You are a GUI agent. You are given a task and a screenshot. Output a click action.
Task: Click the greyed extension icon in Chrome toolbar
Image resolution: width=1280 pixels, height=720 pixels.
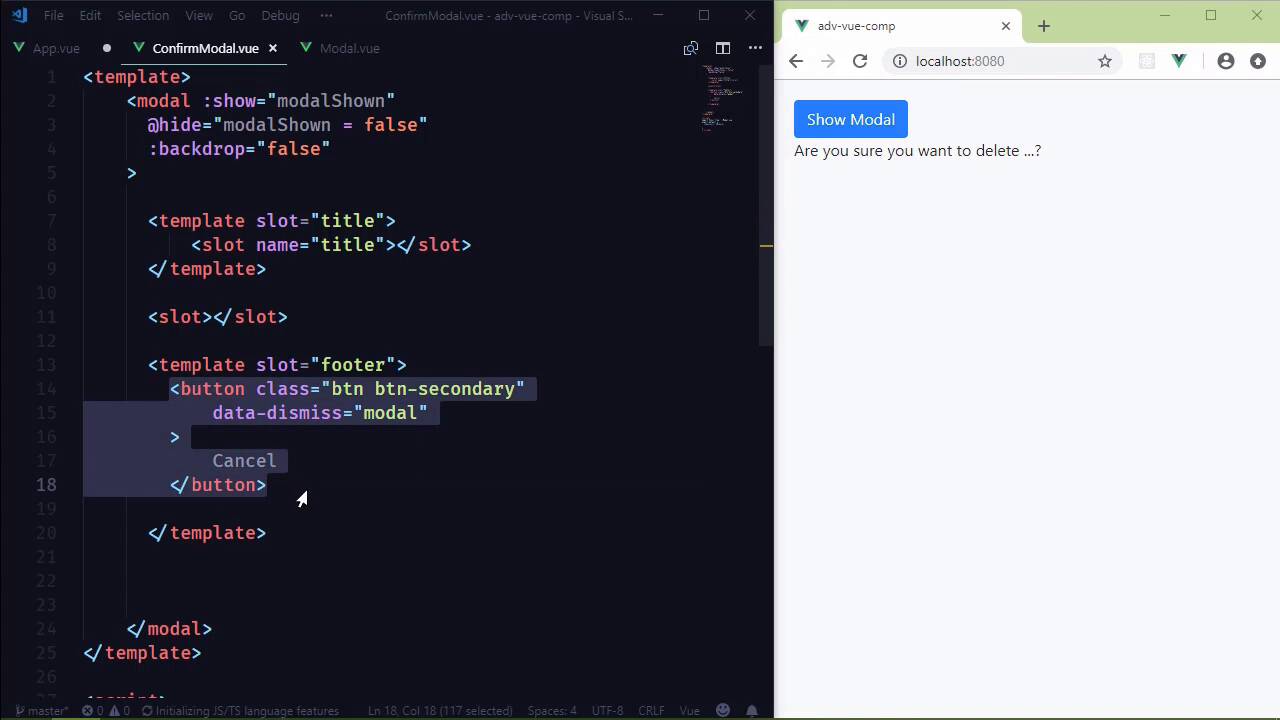click(1147, 61)
